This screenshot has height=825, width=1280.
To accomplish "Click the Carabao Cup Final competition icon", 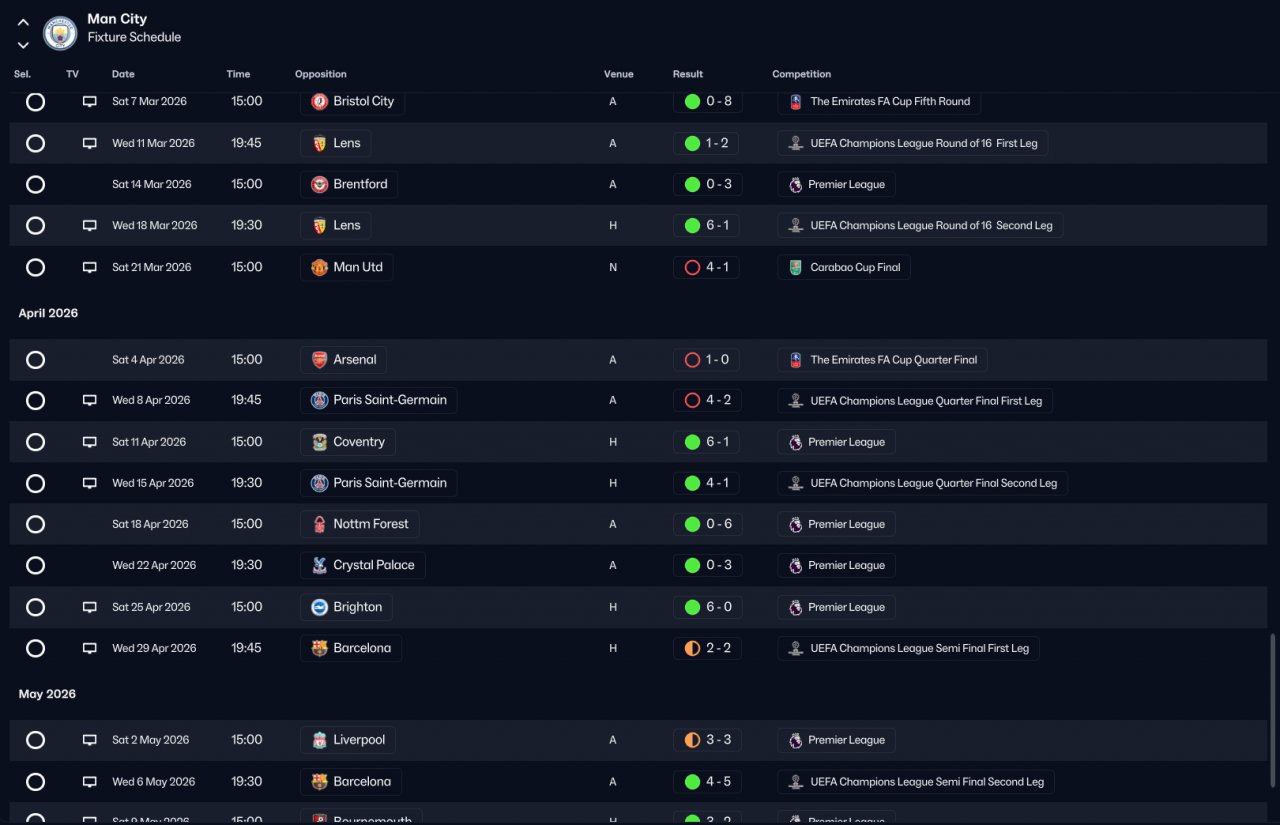I will 795,268.
